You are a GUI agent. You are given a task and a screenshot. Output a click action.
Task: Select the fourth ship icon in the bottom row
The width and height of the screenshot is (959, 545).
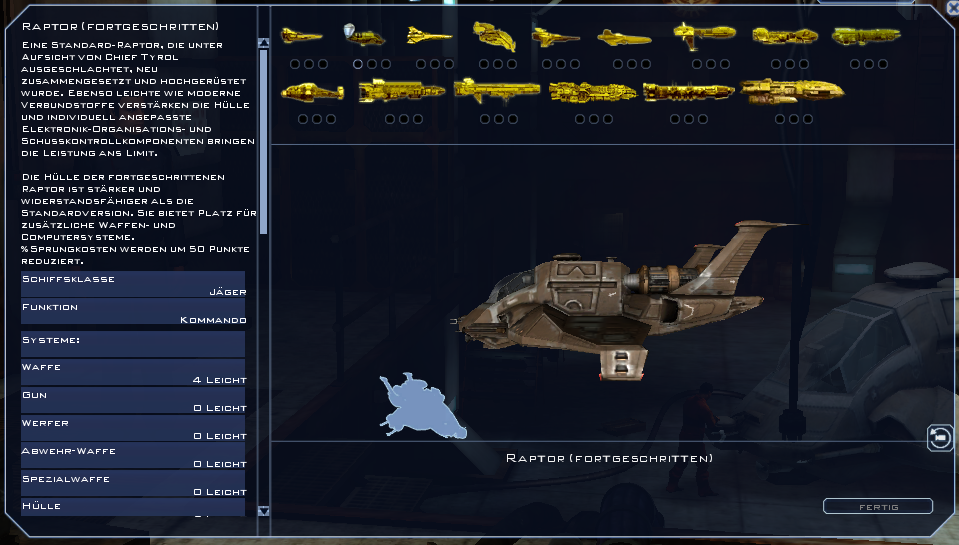click(x=593, y=92)
